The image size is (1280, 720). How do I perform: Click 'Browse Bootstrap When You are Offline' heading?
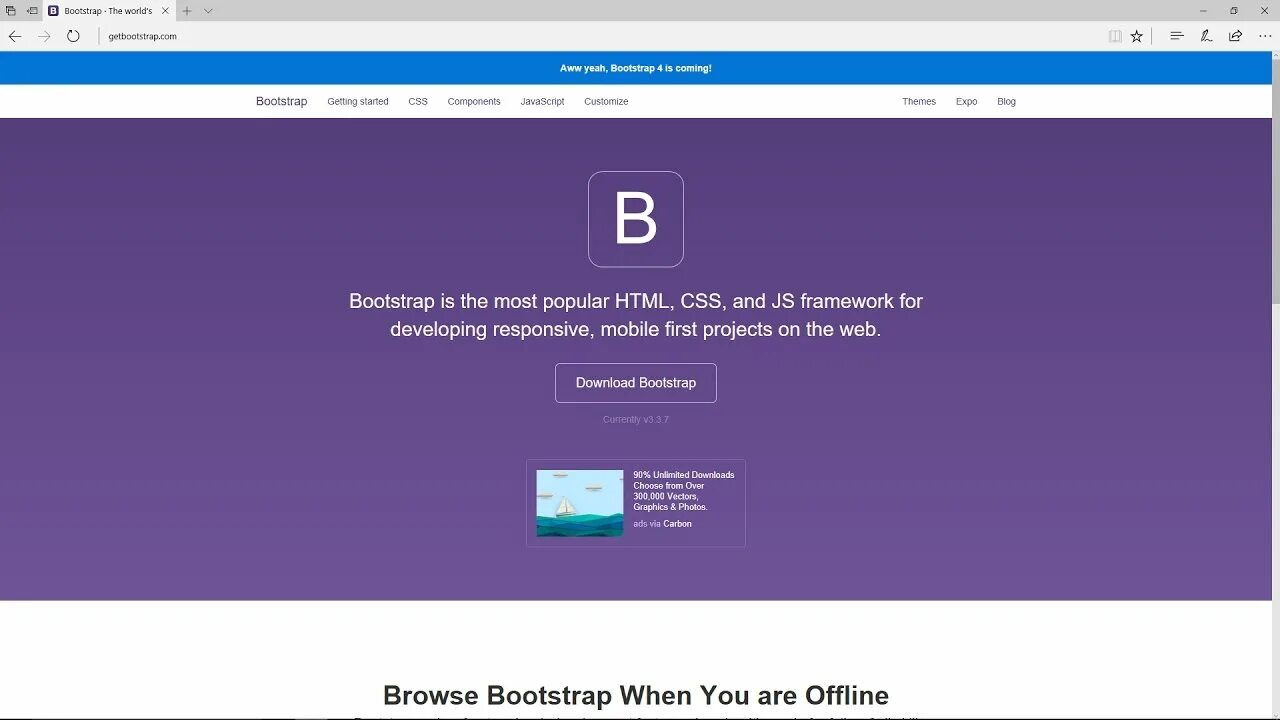(636, 695)
